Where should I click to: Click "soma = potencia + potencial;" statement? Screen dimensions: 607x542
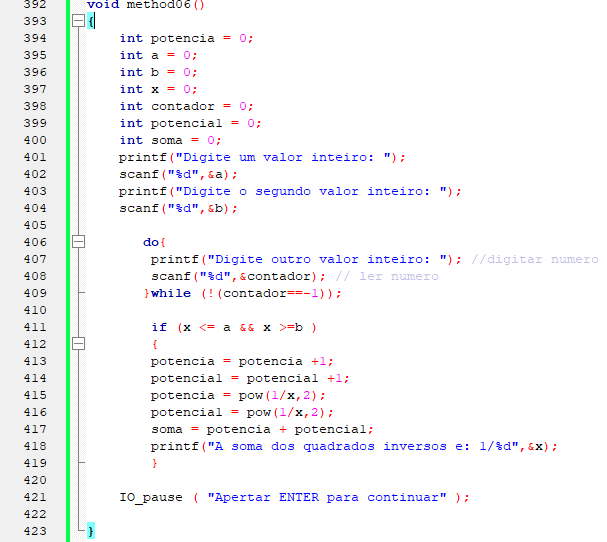262,429
